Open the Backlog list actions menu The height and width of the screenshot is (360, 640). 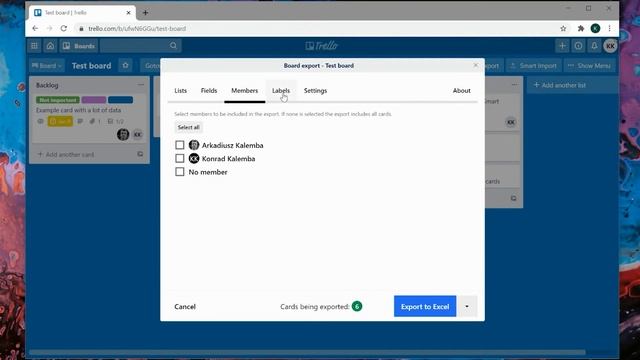pos(141,85)
